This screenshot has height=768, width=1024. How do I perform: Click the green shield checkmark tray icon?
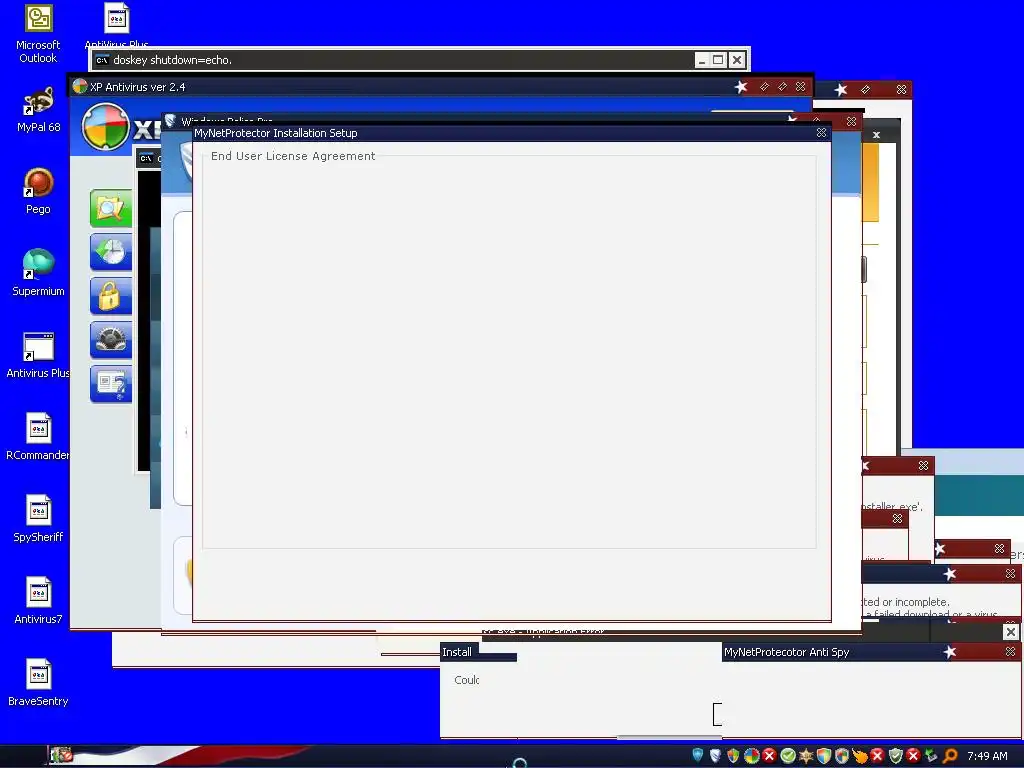[896, 756]
